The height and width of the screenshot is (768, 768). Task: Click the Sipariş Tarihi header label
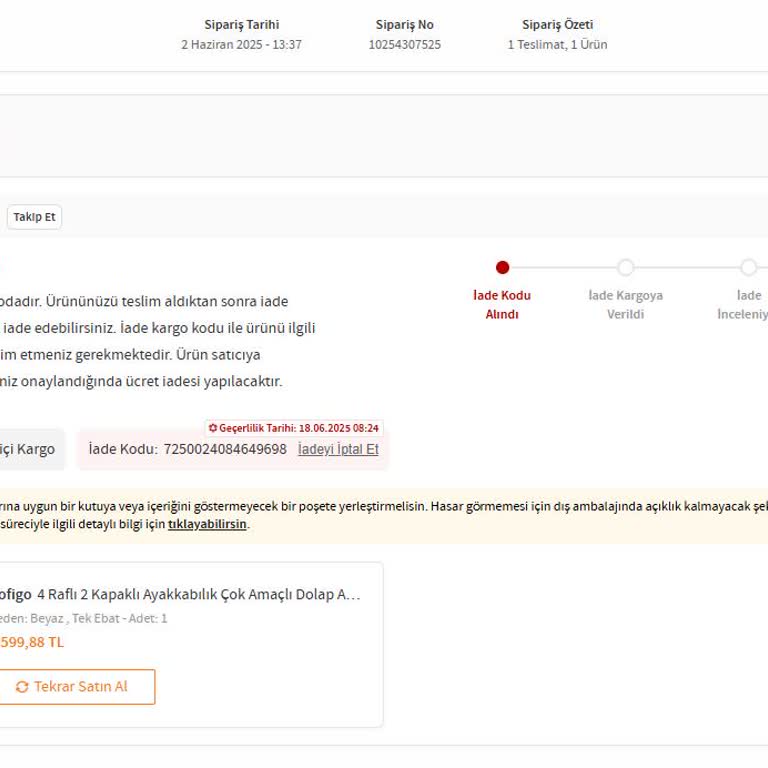(x=241, y=25)
